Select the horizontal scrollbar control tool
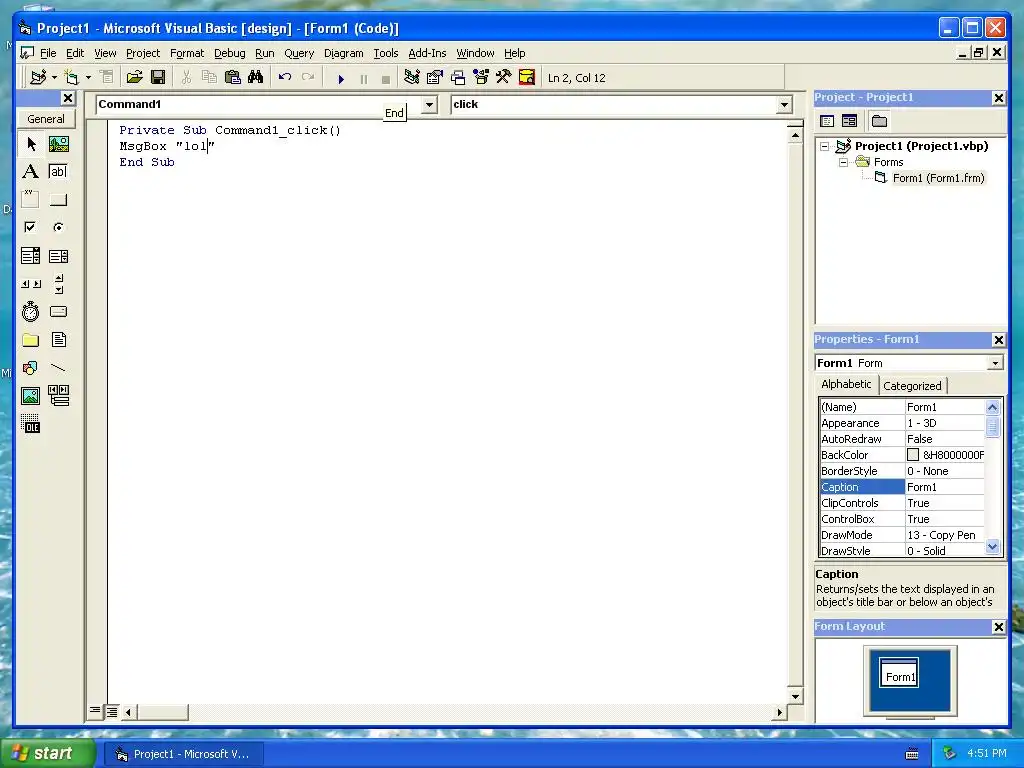Viewport: 1024px width, 768px height. coord(31,283)
